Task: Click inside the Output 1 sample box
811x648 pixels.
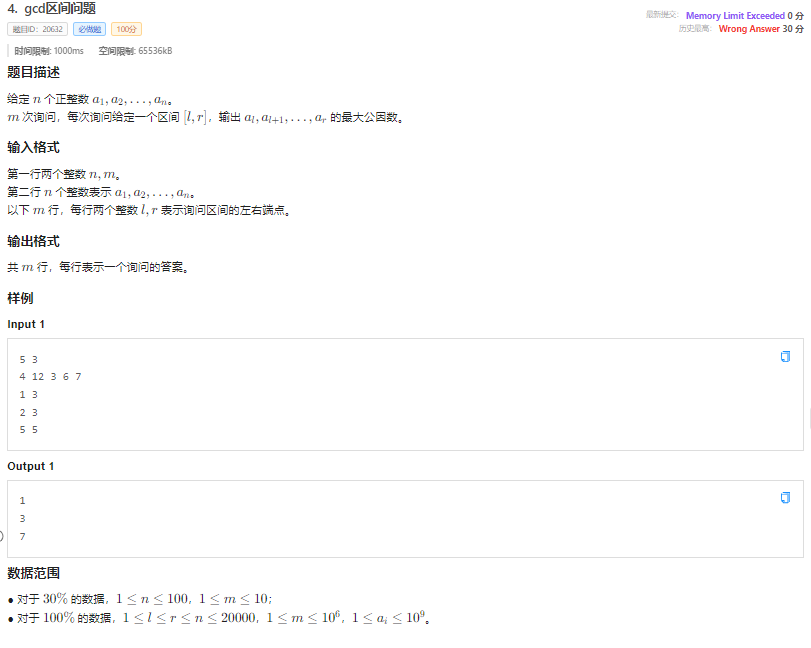Action: tap(406, 519)
